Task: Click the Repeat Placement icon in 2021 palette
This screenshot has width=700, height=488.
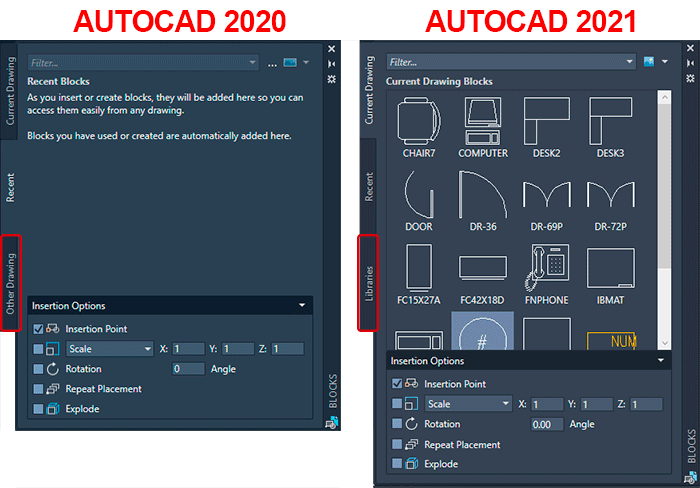Action: coord(412,444)
